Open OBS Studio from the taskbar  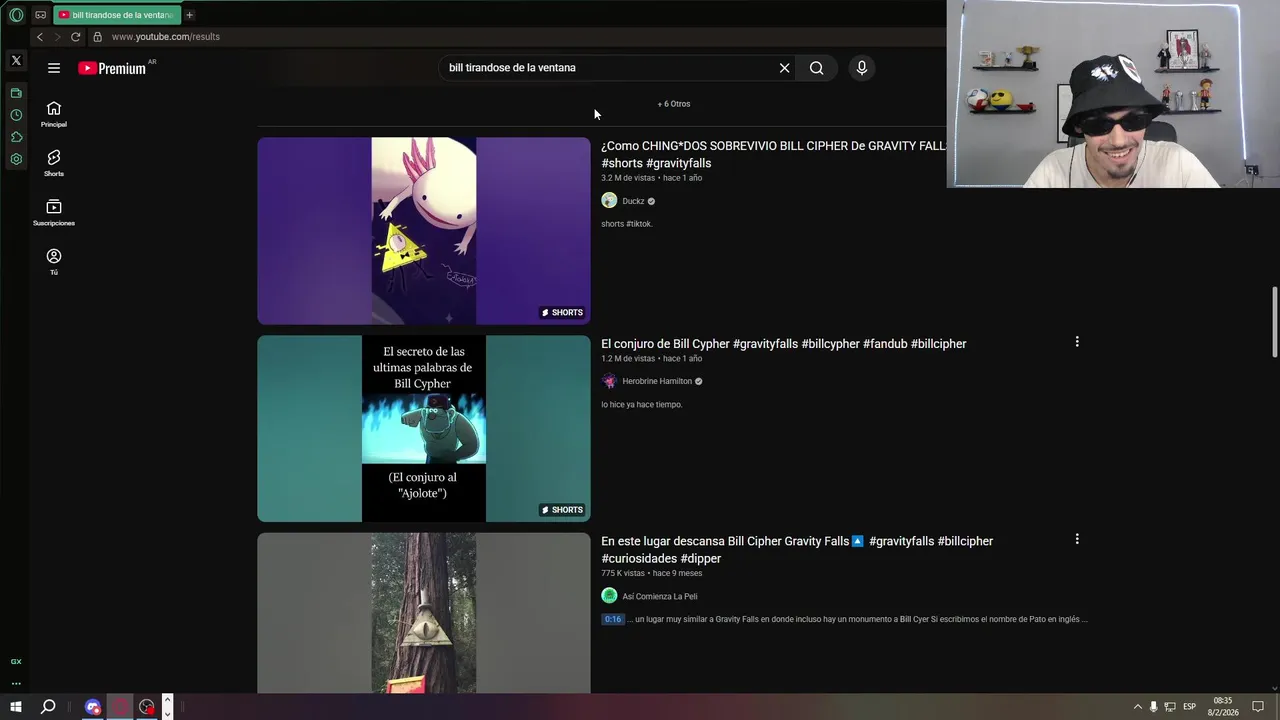tap(147, 707)
